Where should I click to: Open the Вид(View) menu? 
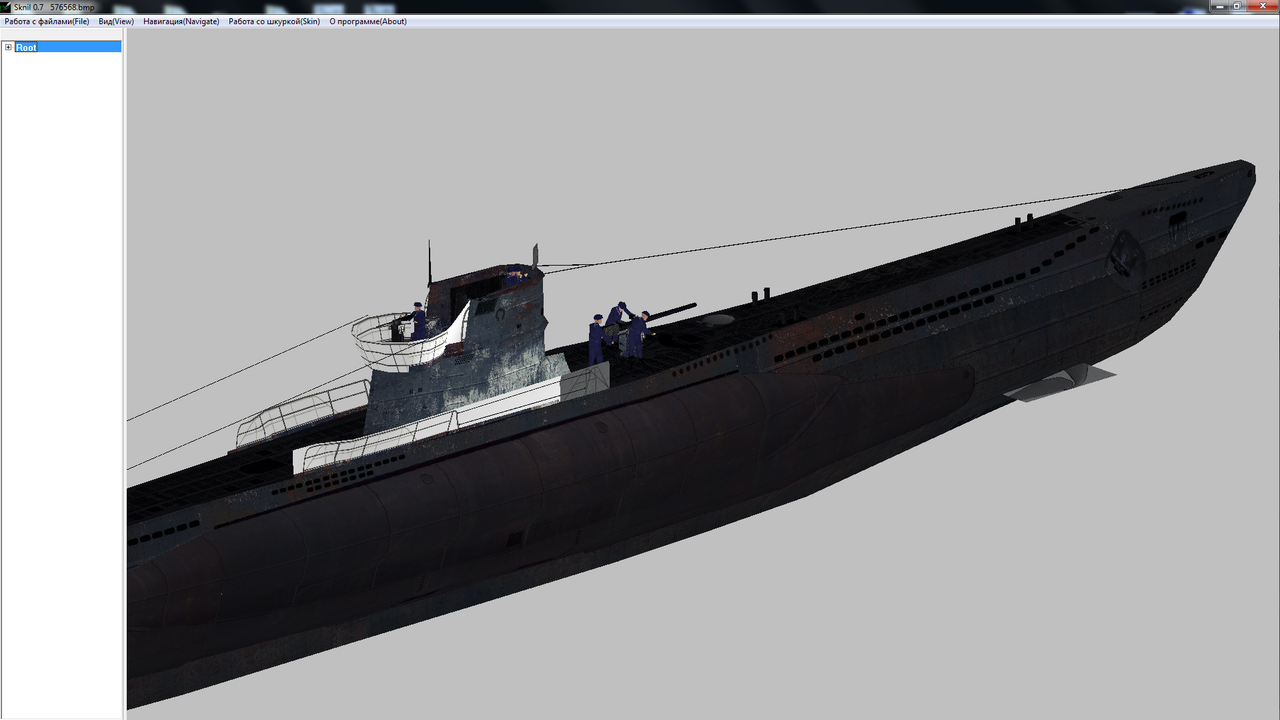[x=118, y=21]
